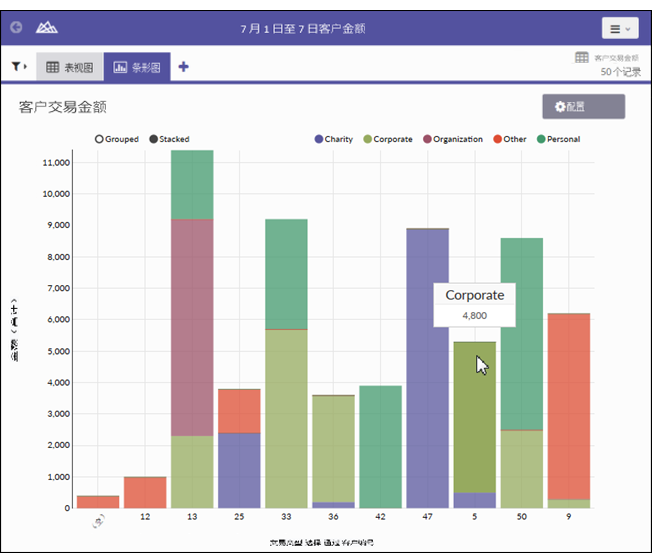The height and width of the screenshot is (553, 652).
Task: Toggle the Other series in legend
Action: [498, 139]
